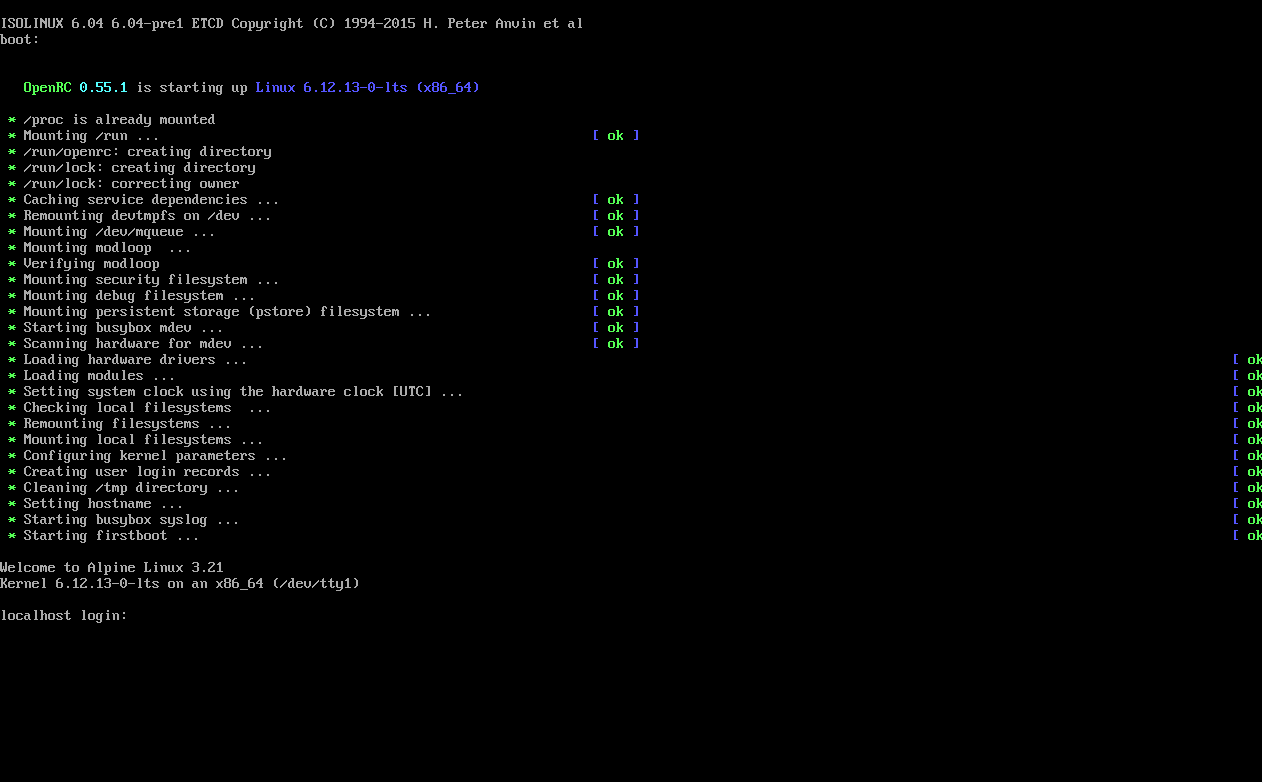Click ok status for 'Caching service dependencies'
The width and height of the screenshot is (1263, 783).
(616, 200)
